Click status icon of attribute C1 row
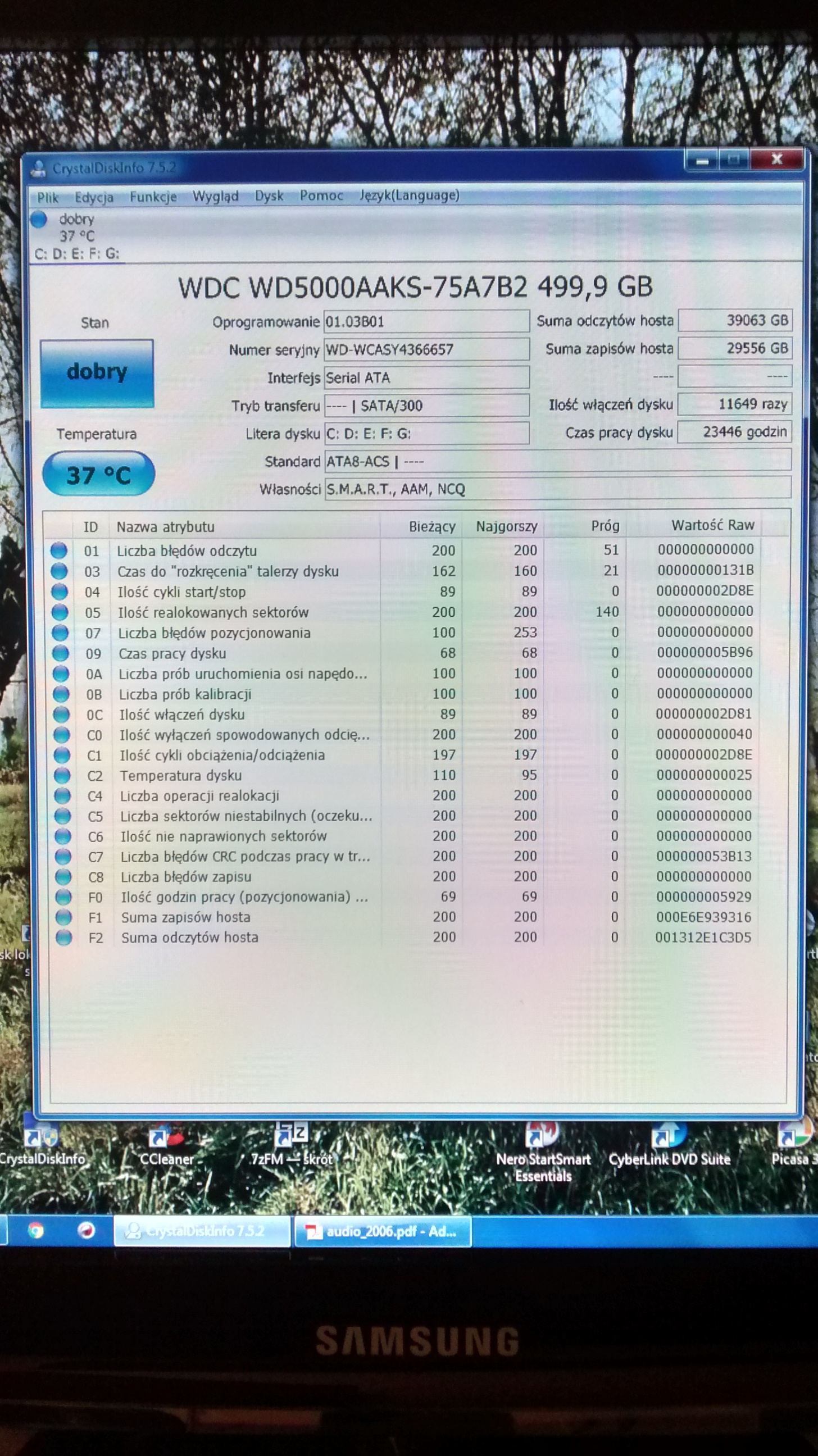This screenshot has width=818, height=1456. tap(62, 755)
